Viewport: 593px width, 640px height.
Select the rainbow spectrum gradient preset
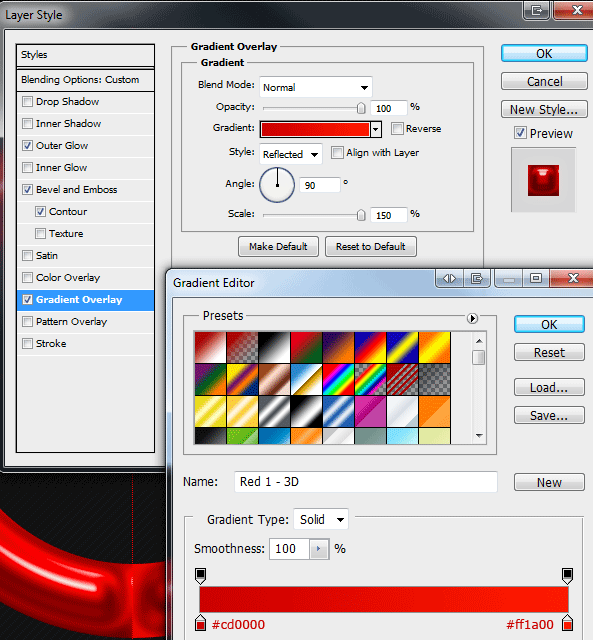pos(338,379)
